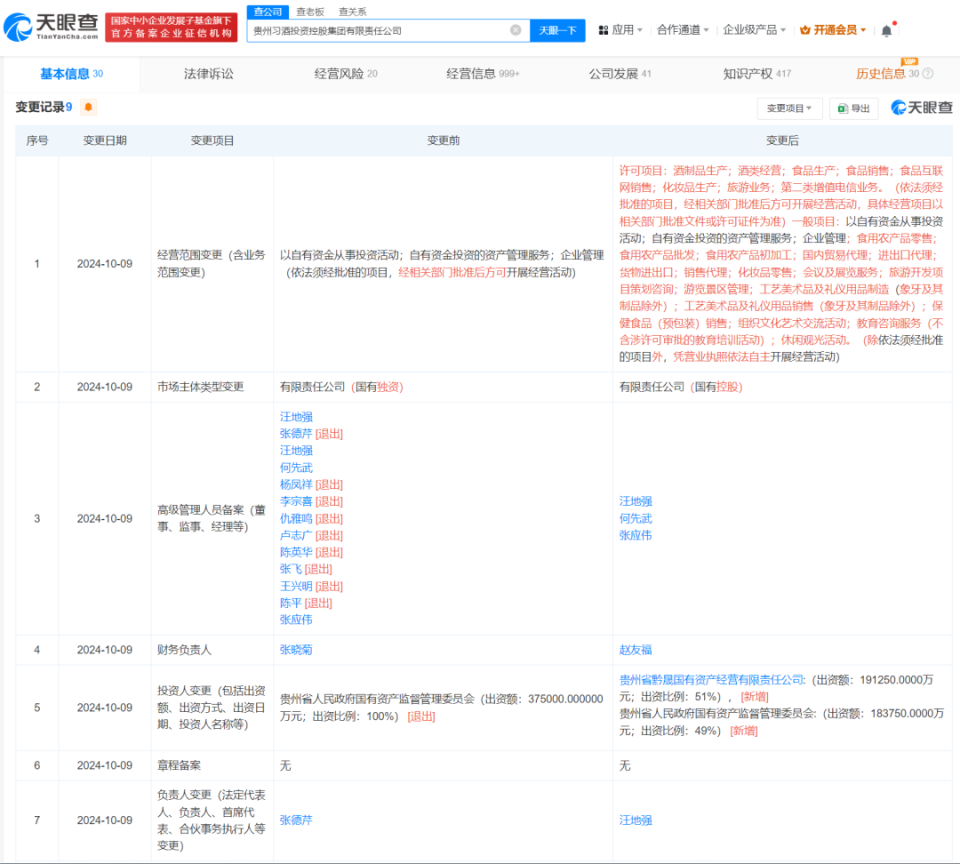The height and width of the screenshot is (864, 960).
Task: Open the 基本信息 tab
Action: (x=72, y=74)
